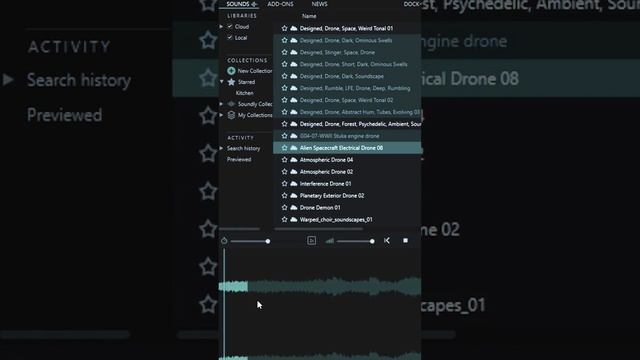This screenshot has height=360, width=640.
Task: Star the 'Atmospheric Drone 04' sound
Action: (x=284, y=160)
